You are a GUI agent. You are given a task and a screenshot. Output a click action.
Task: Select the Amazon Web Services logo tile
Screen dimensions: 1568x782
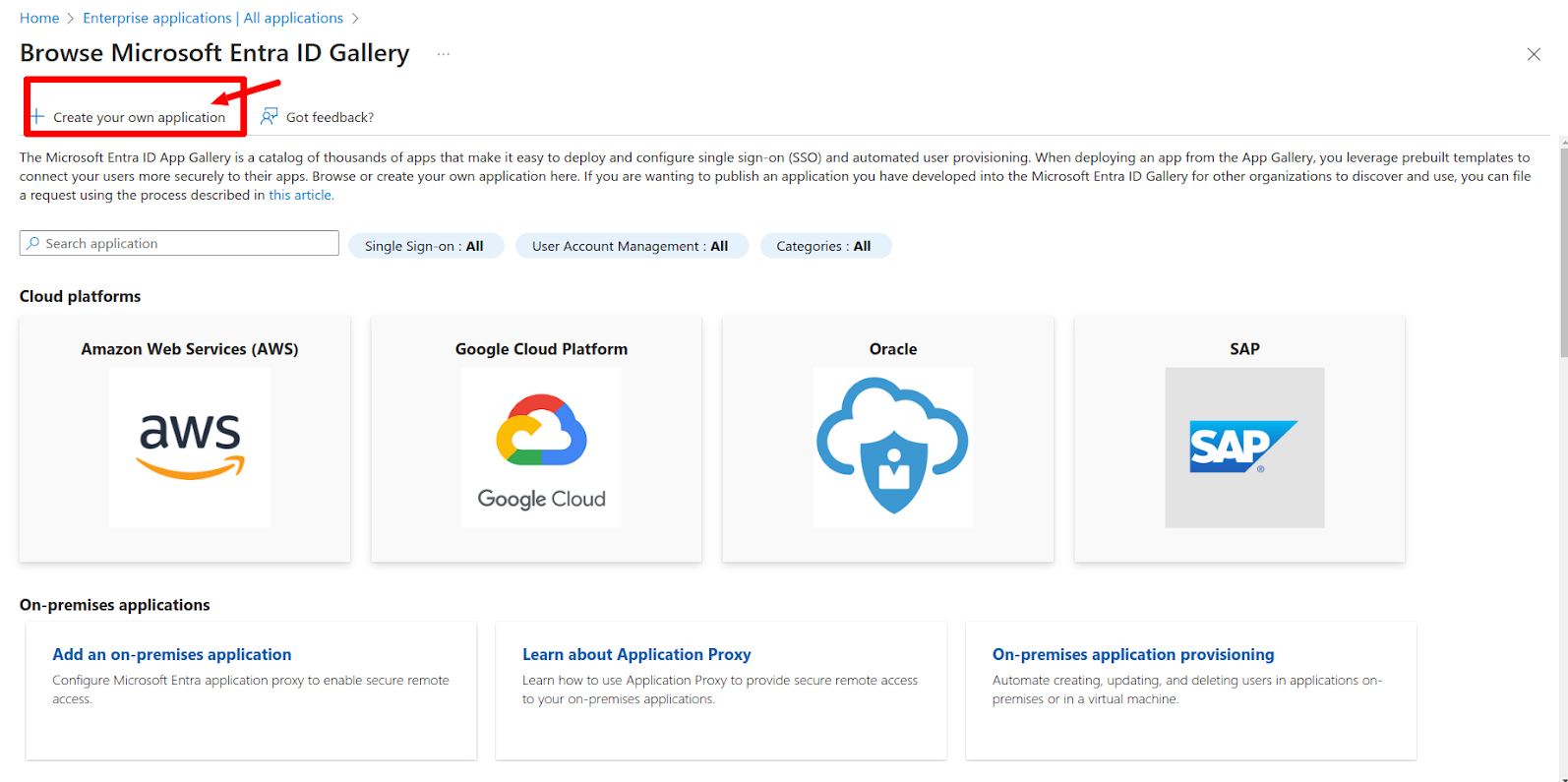pyautogui.click(x=189, y=448)
